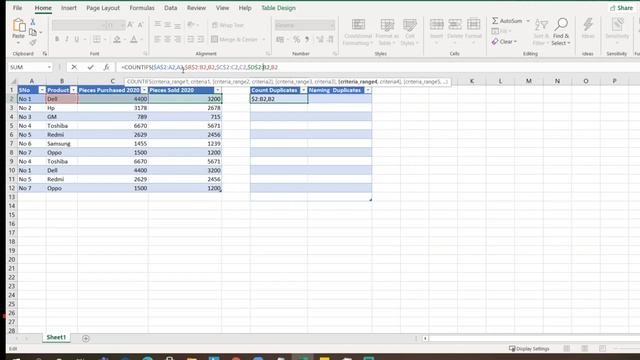Click the Borders icon
This screenshot has width=640, height=360.
click(97, 40)
